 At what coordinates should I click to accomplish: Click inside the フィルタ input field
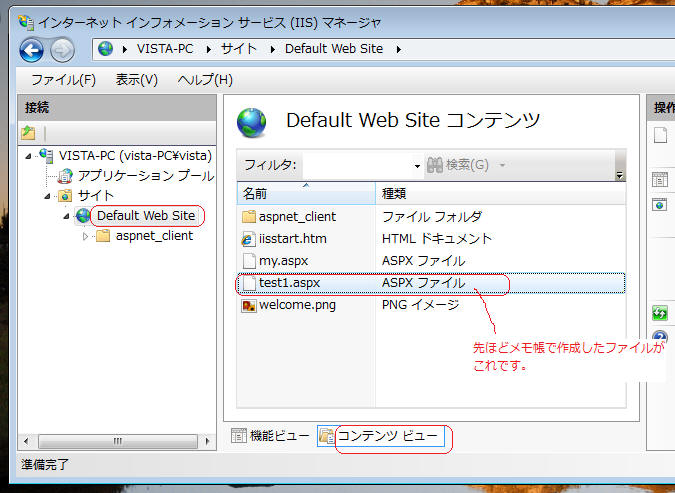(357, 165)
